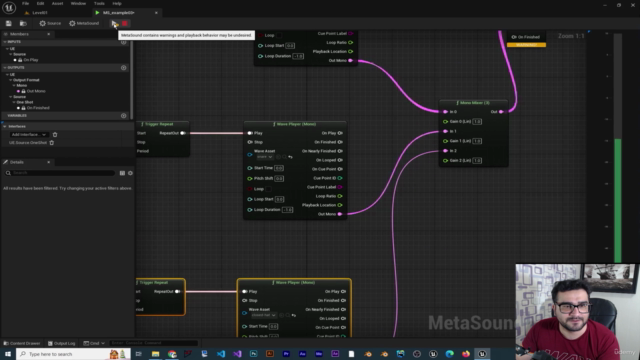640x360 pixels.
Task: Open Details panel settings gear
Action: coord(130,173)
